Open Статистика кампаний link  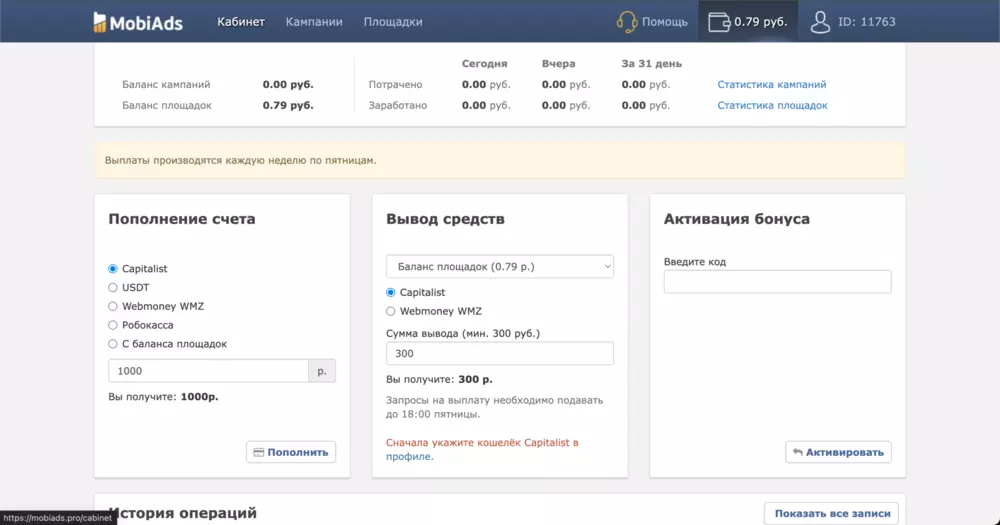click(x=772, y=84)
